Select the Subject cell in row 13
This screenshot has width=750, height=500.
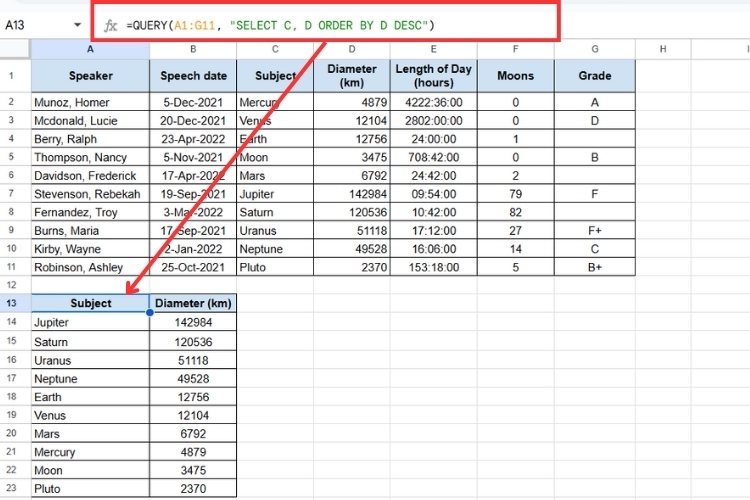(90, 303)
